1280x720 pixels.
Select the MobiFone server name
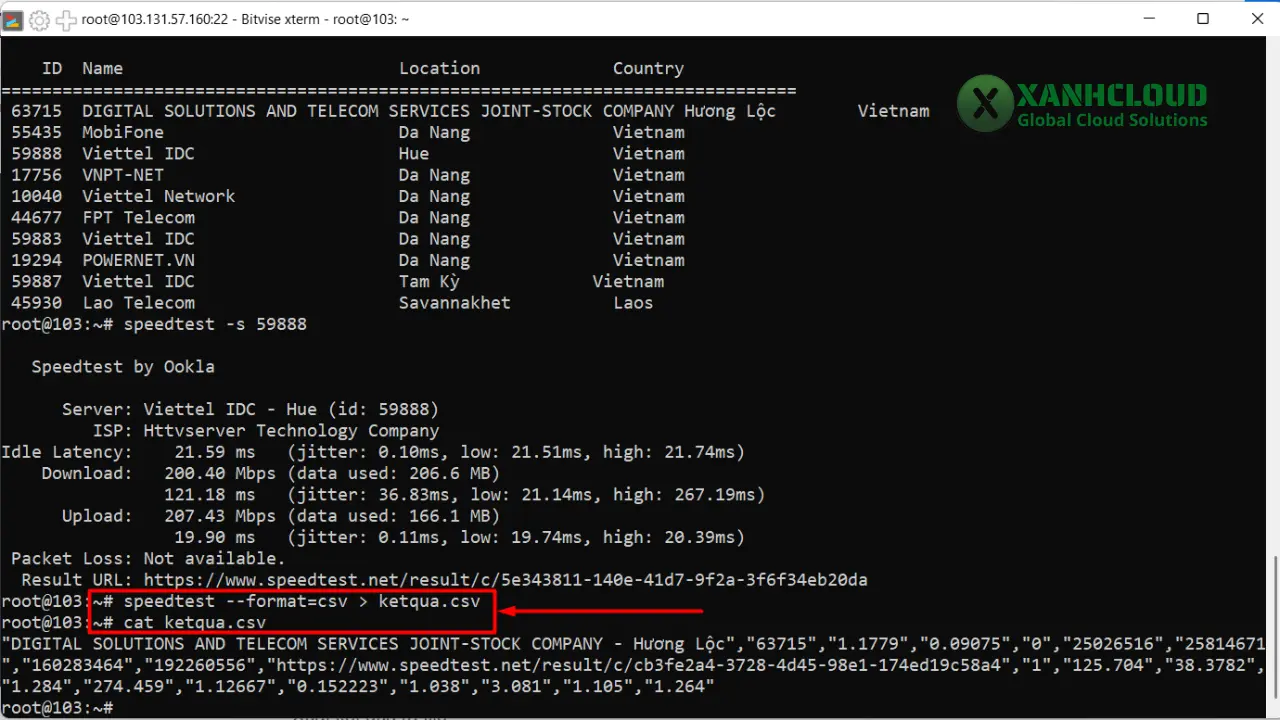[x=123, y=132]
